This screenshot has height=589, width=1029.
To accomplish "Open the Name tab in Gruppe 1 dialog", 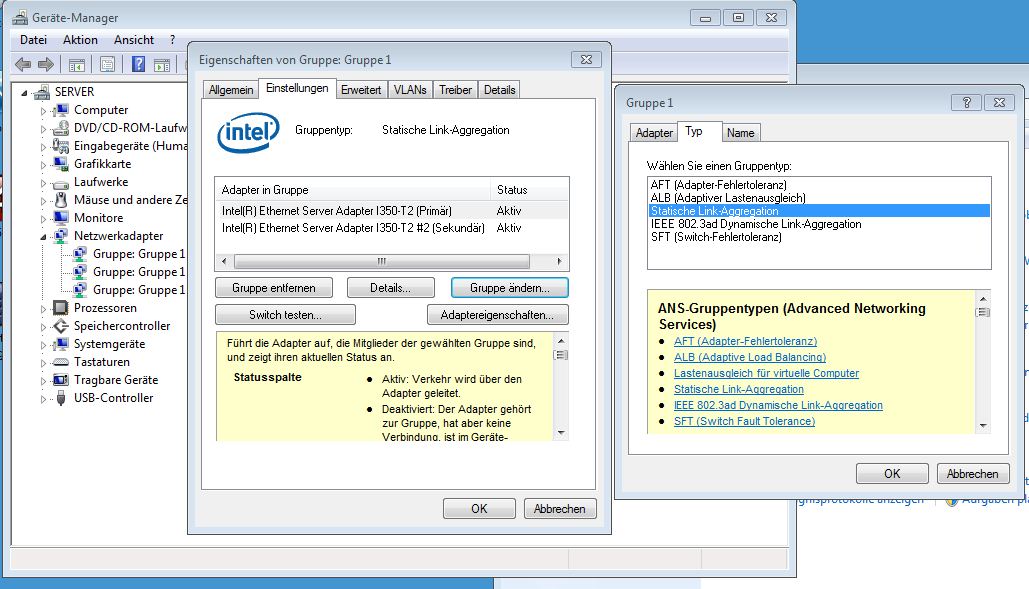I will click(740, 132).
